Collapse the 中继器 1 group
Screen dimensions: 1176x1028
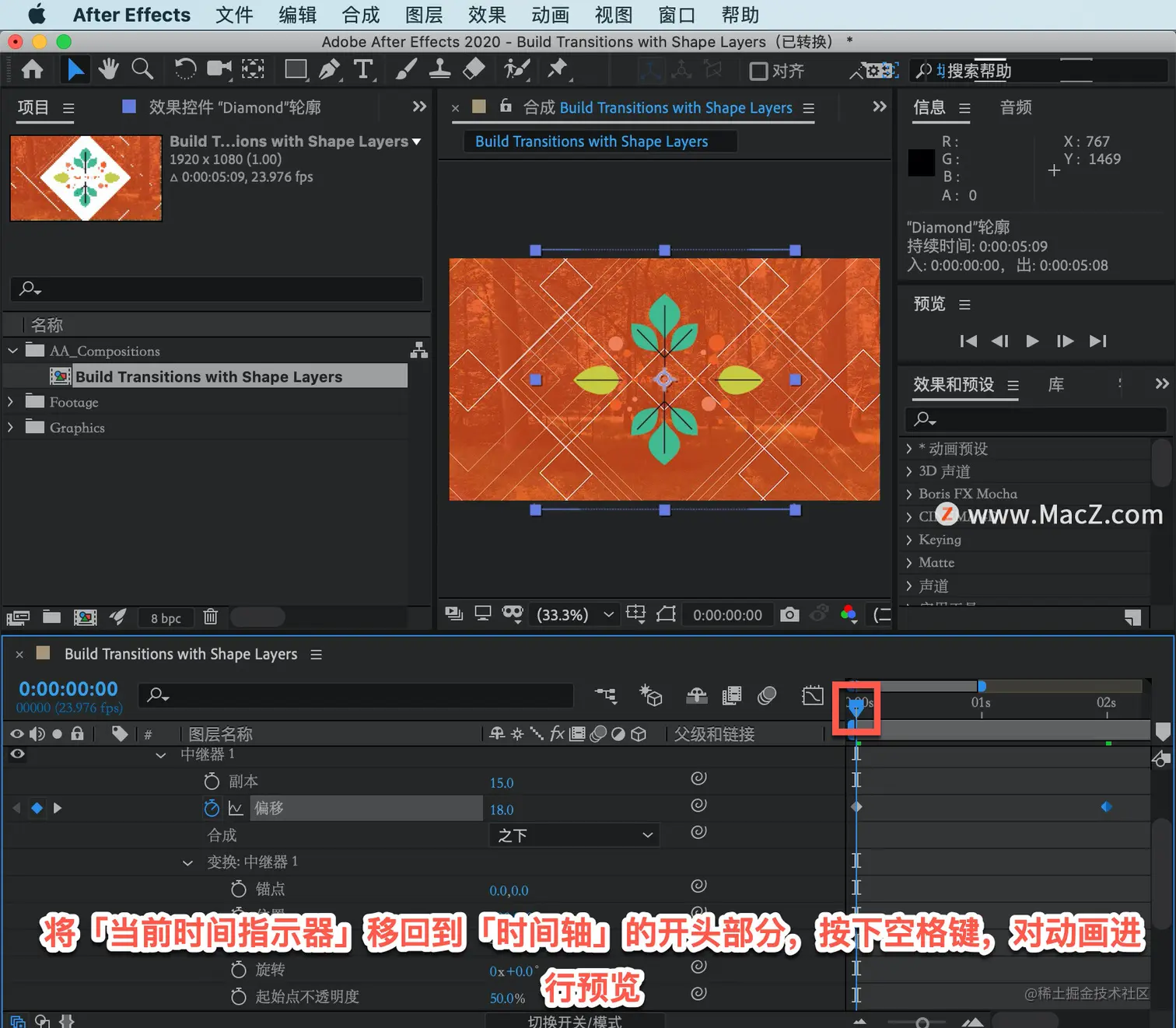click(161, 755)
